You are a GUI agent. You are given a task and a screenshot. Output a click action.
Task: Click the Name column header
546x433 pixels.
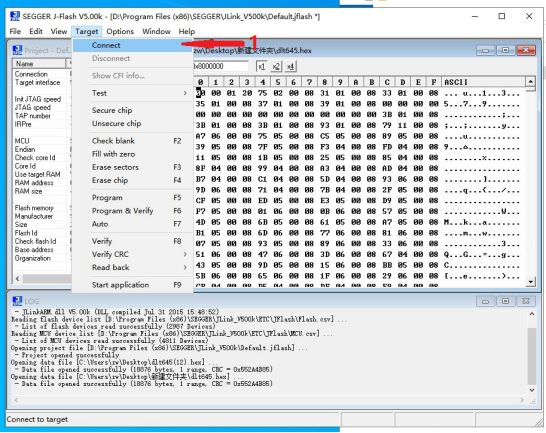[39, 64]
